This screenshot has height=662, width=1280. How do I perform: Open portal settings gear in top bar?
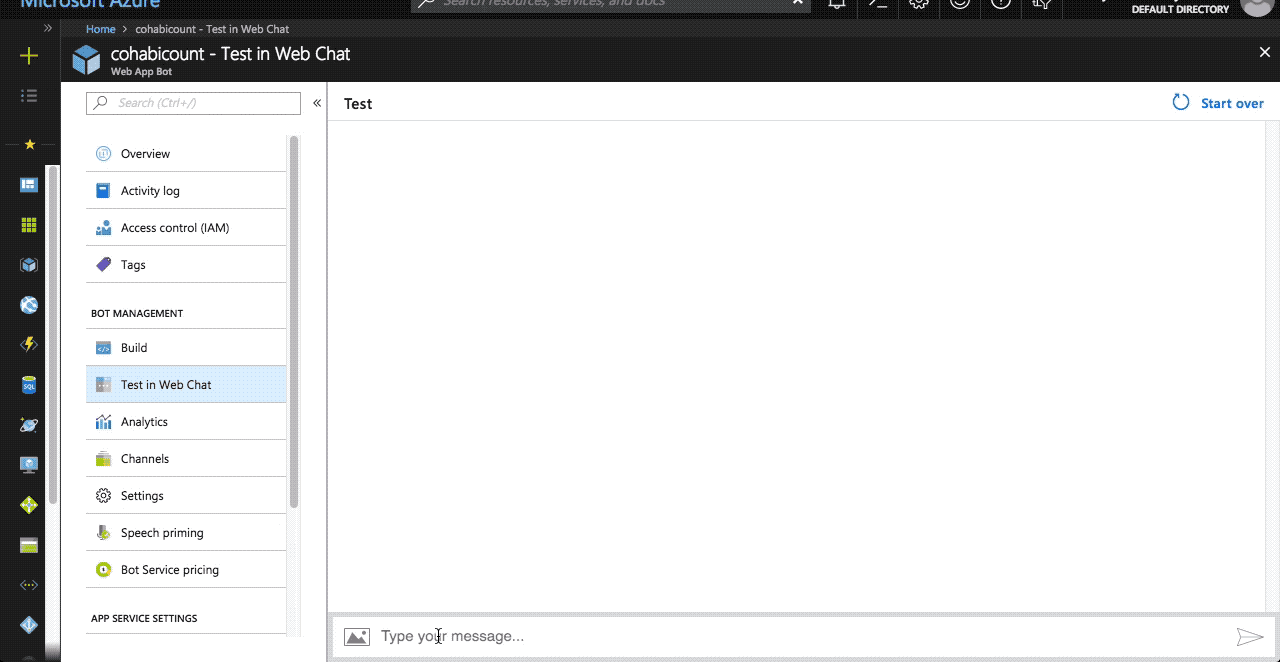tap(919, 4)
